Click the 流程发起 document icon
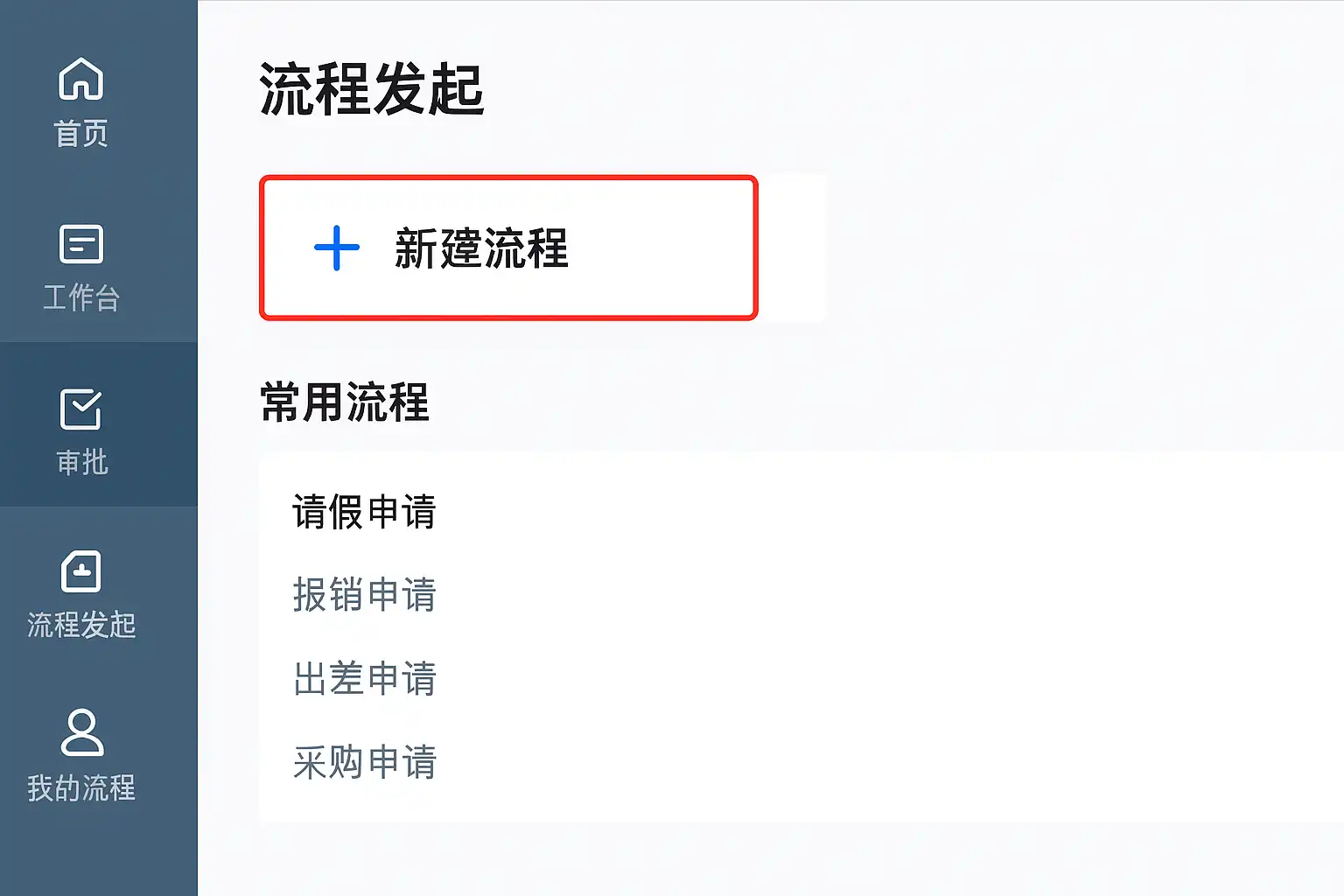Viewport: 1344px width, 896px height. tap(80, 572)
